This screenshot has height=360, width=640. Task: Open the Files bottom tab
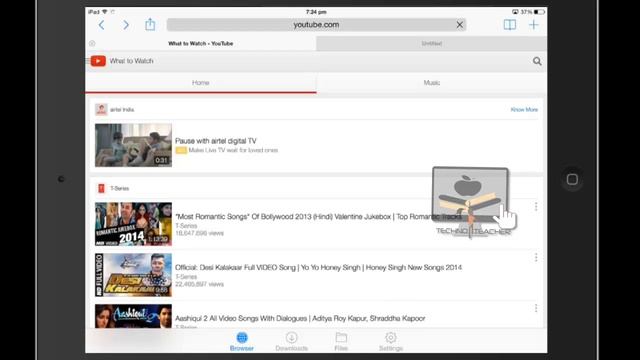341,341
